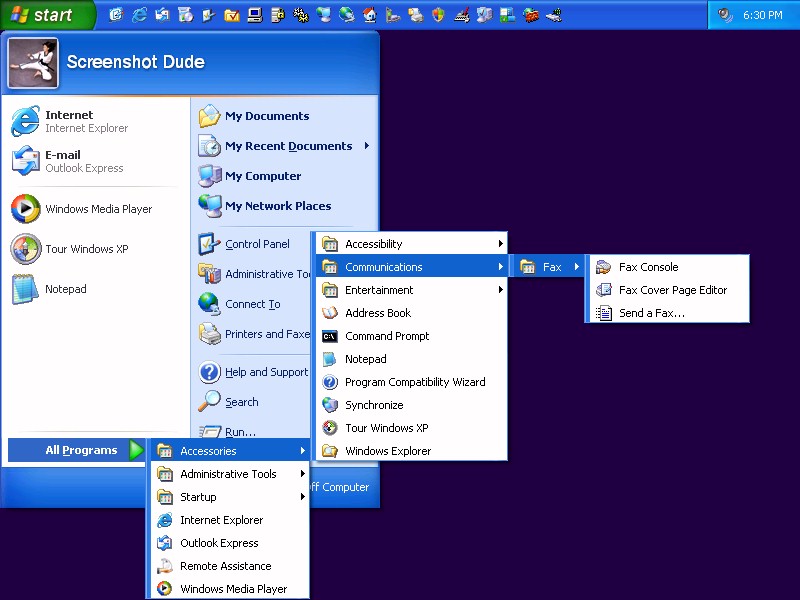Click the Windows Media Player icon in pinned list
Viewport: 800px width, 600px height.
[x=25, y=209]
